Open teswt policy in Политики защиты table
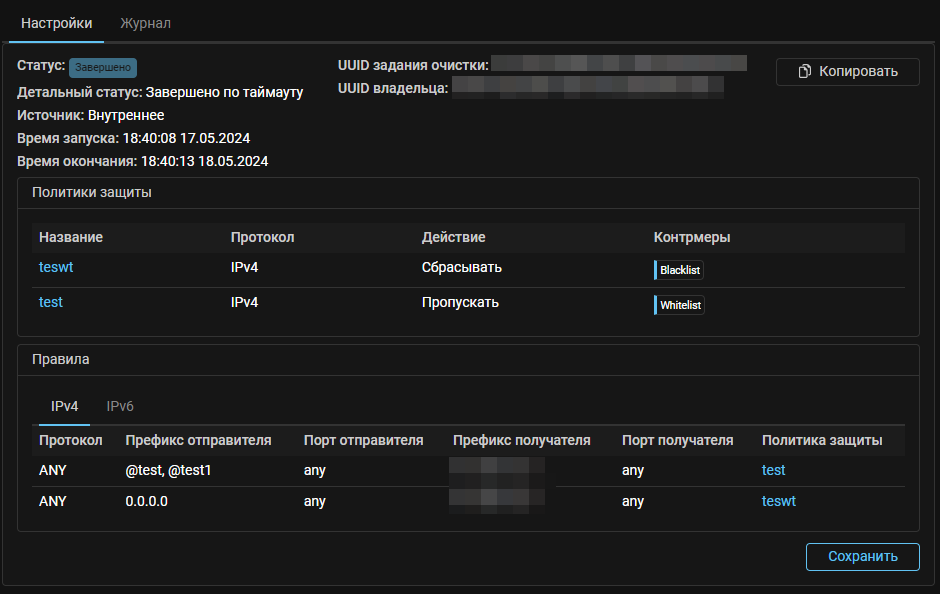Viewport: 940px width, 594px height. click(x=56, y=268)
